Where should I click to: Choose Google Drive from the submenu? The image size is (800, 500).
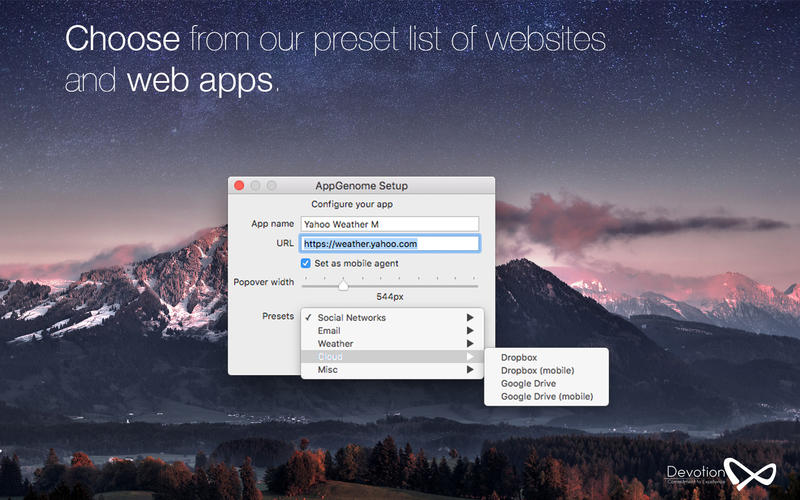pyautogui.click(x=546, y=383)
